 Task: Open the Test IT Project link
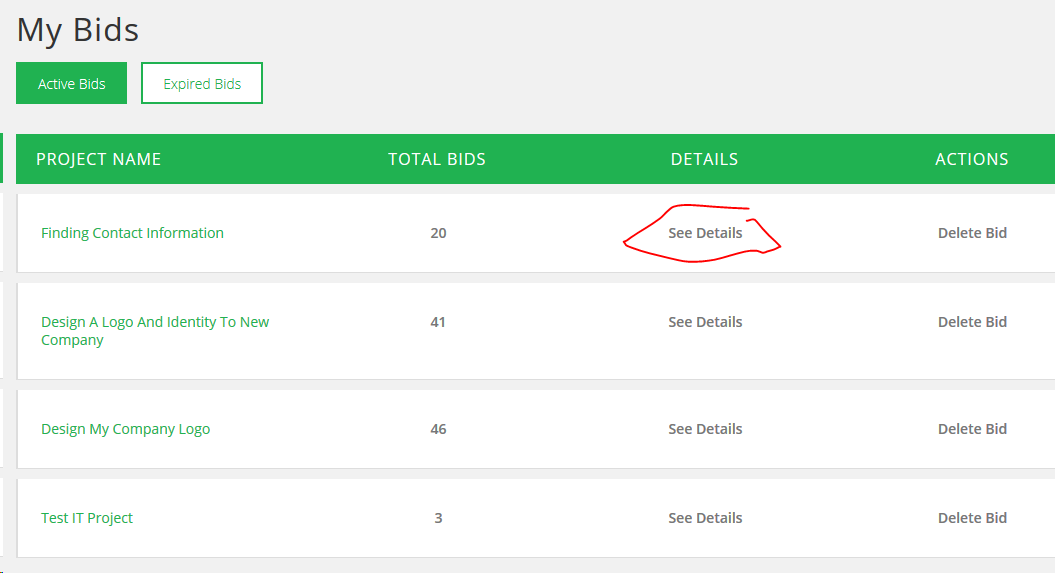(87, 518)
